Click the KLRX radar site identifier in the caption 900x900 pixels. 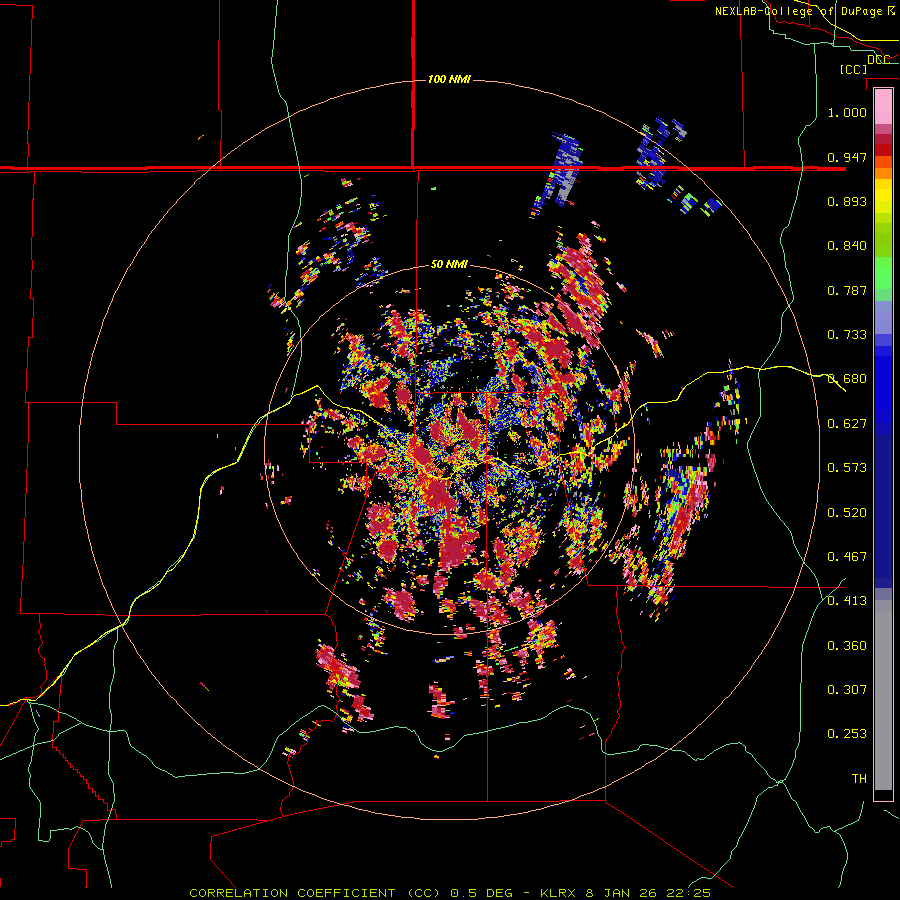560,893
